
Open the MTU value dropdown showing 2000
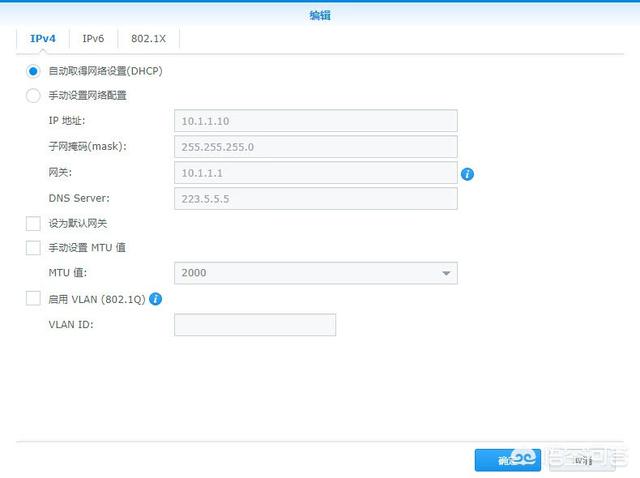coord(315,273)
